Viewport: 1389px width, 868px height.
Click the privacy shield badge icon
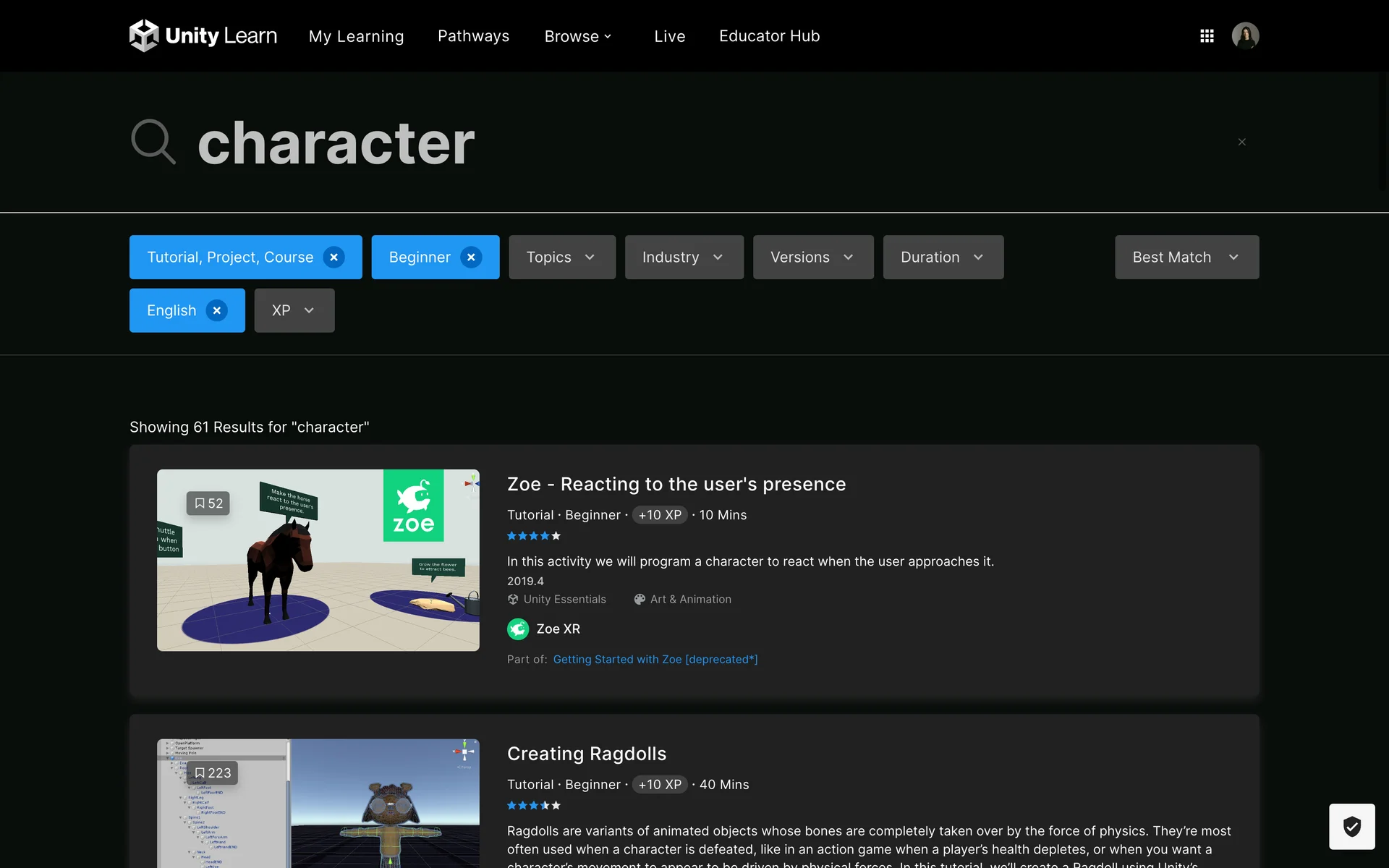(1351, 826)
